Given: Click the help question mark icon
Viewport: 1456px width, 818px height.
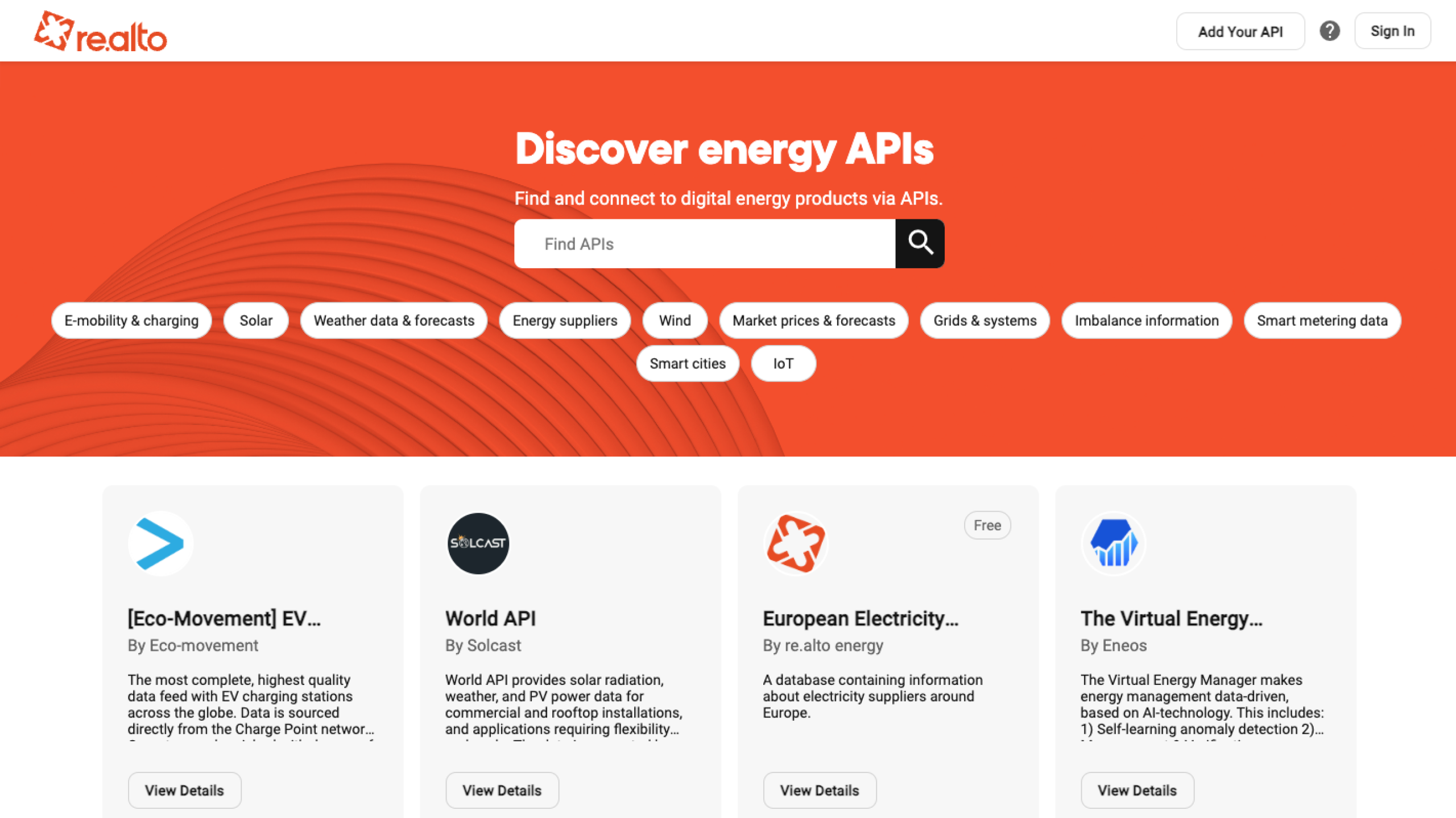Looking at the screenshot, I should click(x=1330, y=31).
